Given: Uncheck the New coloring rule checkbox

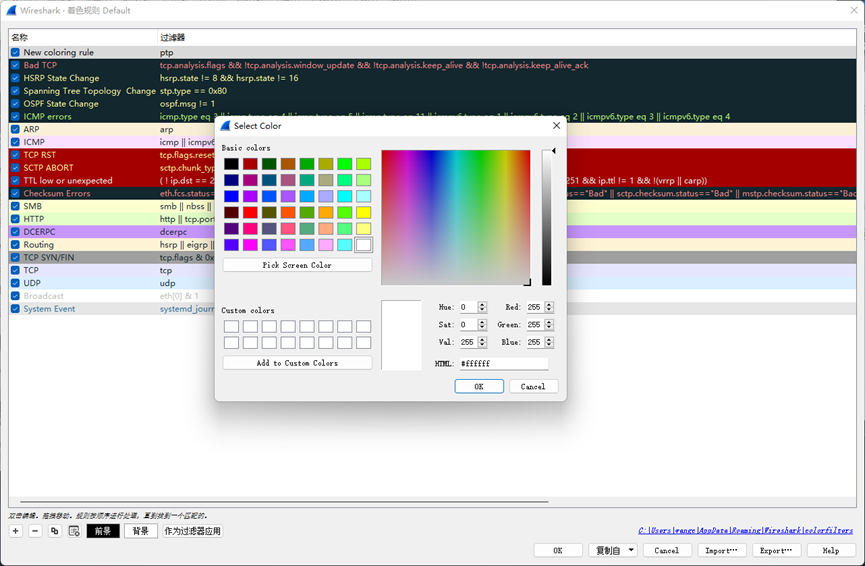Looking at the screenshot, I should pyautogui.click(x=15, y=52).
